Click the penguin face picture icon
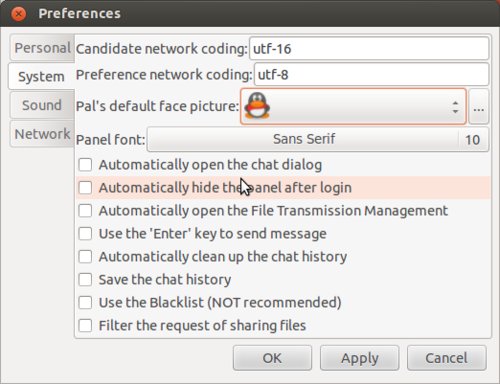The image size is (500, 384). (257, 106)
